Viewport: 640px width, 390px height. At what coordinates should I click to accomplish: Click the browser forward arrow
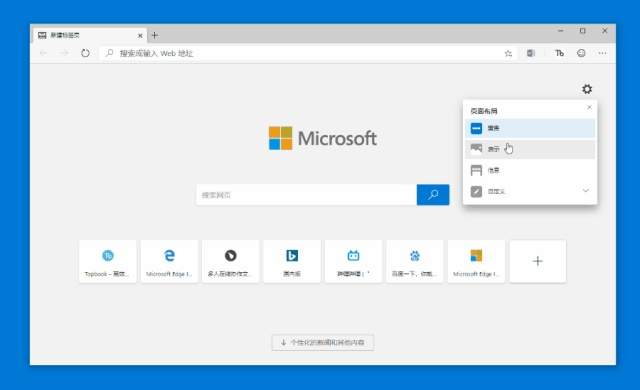pyautogui.click(x=64, y=53)
